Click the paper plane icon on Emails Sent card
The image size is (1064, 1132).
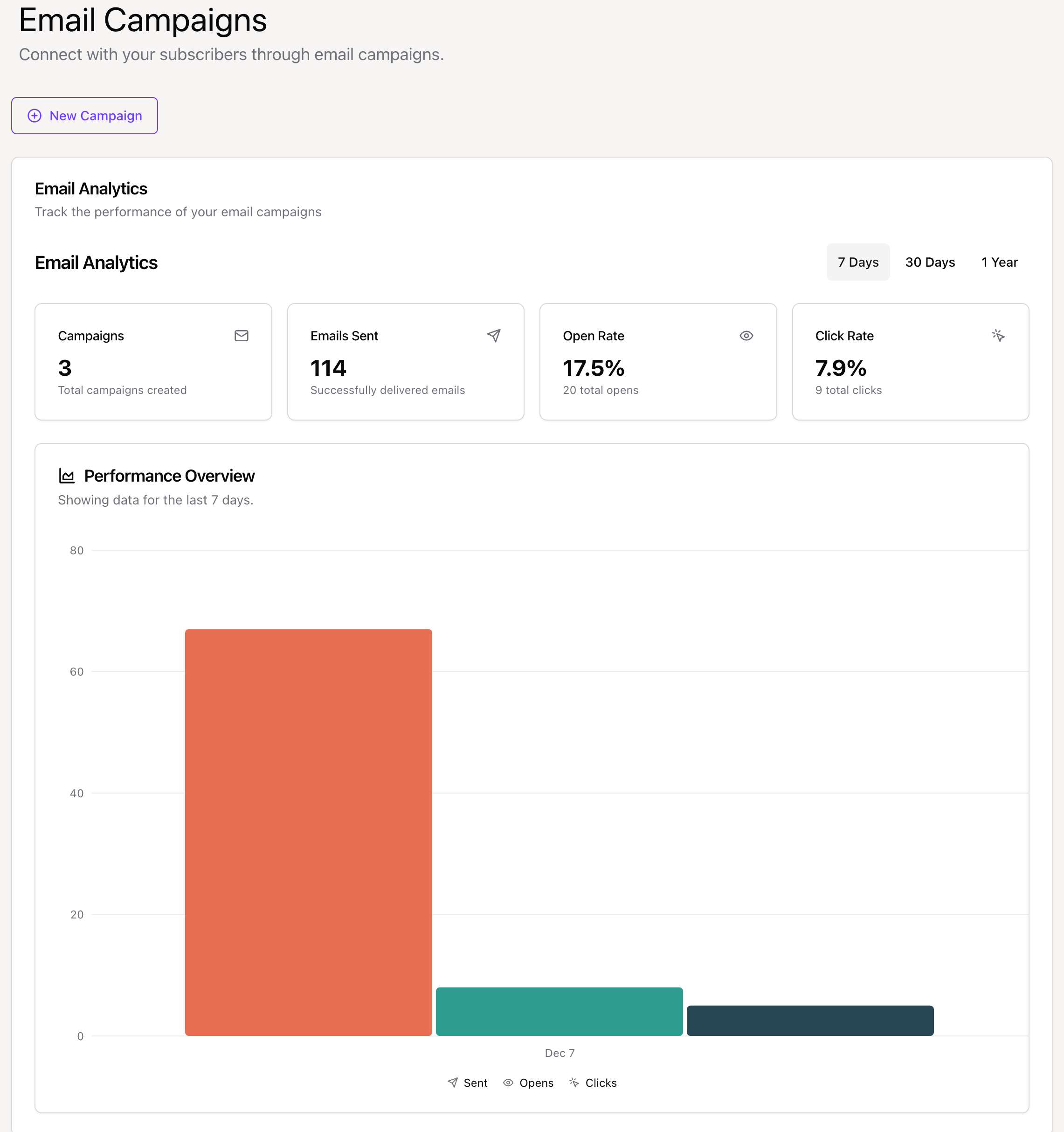(x=493, y=336)
